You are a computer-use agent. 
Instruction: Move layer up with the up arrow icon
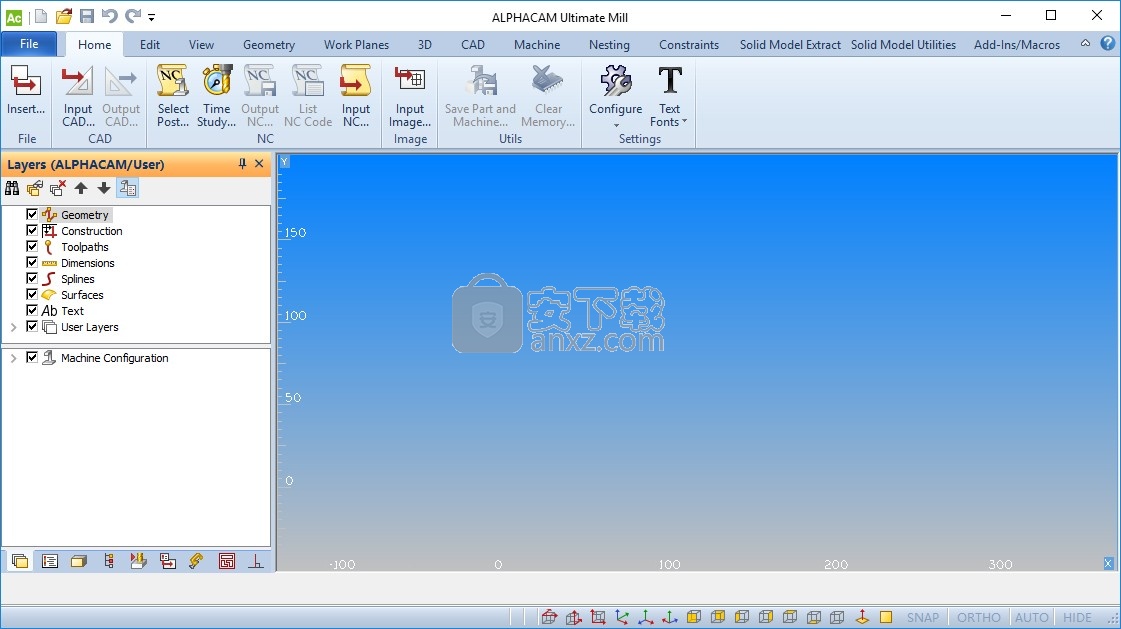(81, 188)
